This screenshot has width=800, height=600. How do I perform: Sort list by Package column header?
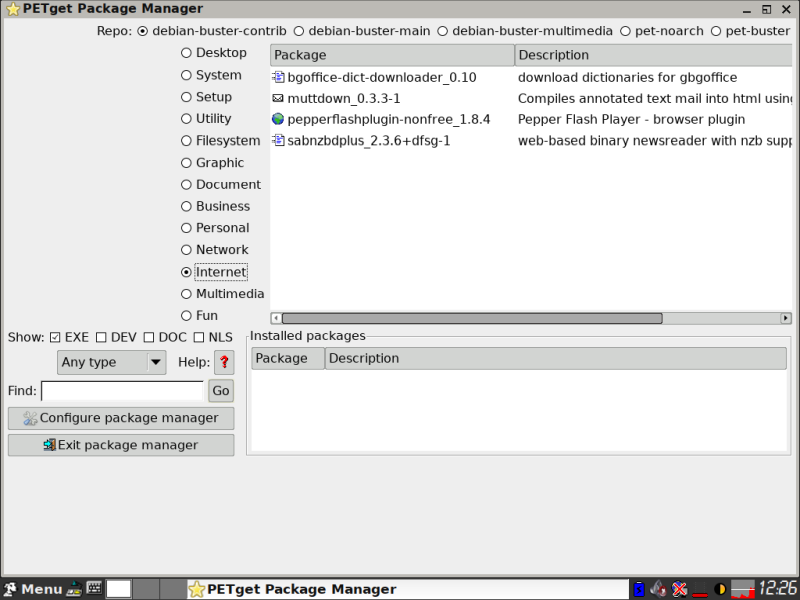coord(392,55)
